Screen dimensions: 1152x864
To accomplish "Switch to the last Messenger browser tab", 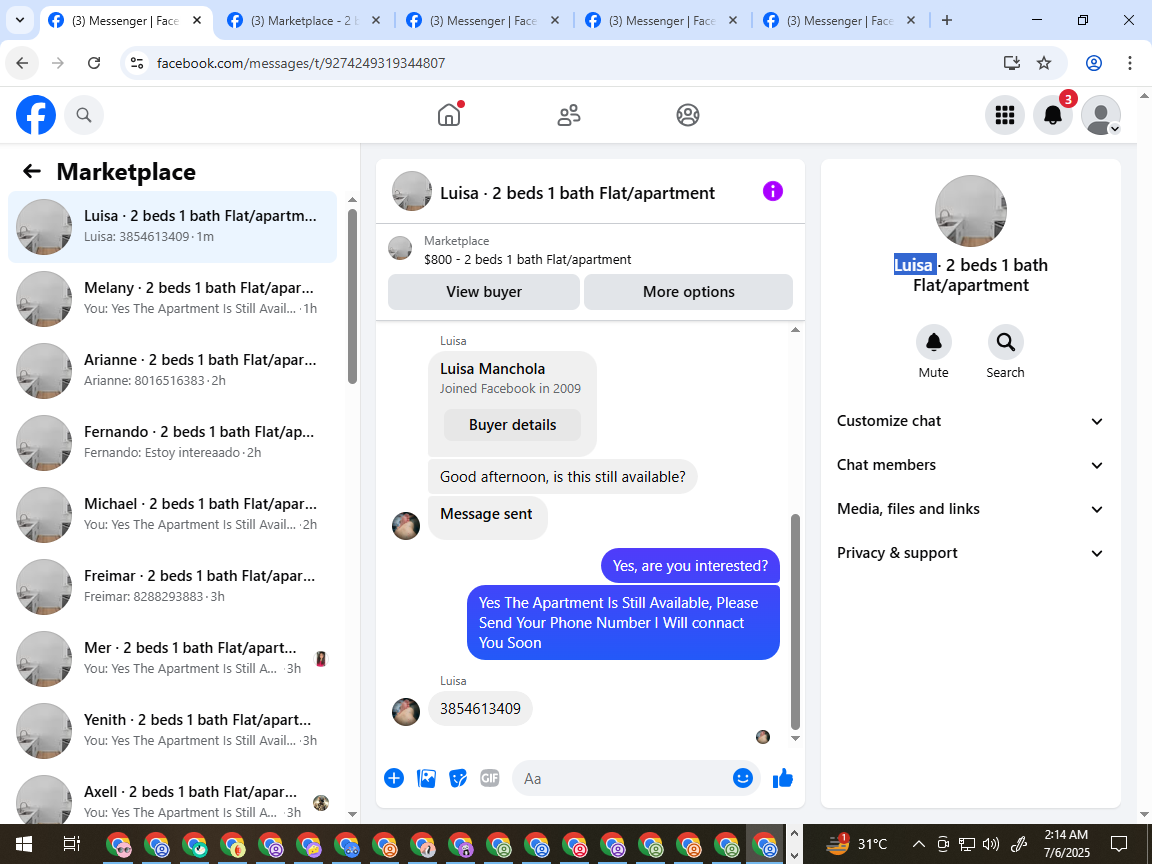I will point(840,21).
